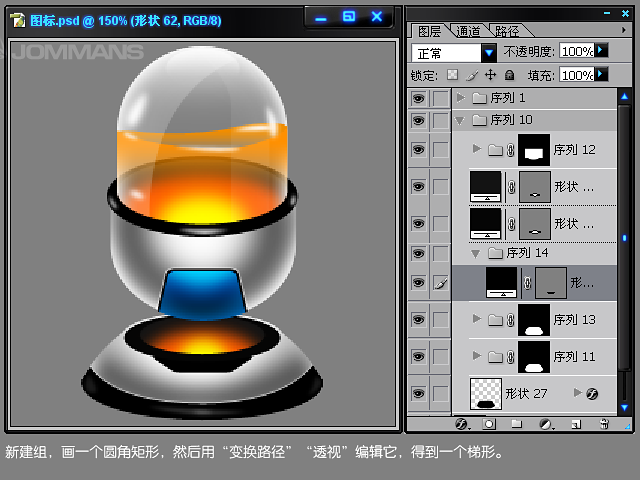The height and width of the screenshot is (480, 640).
Task: Switch to the 通道 tab
Action: pos(468,31)
